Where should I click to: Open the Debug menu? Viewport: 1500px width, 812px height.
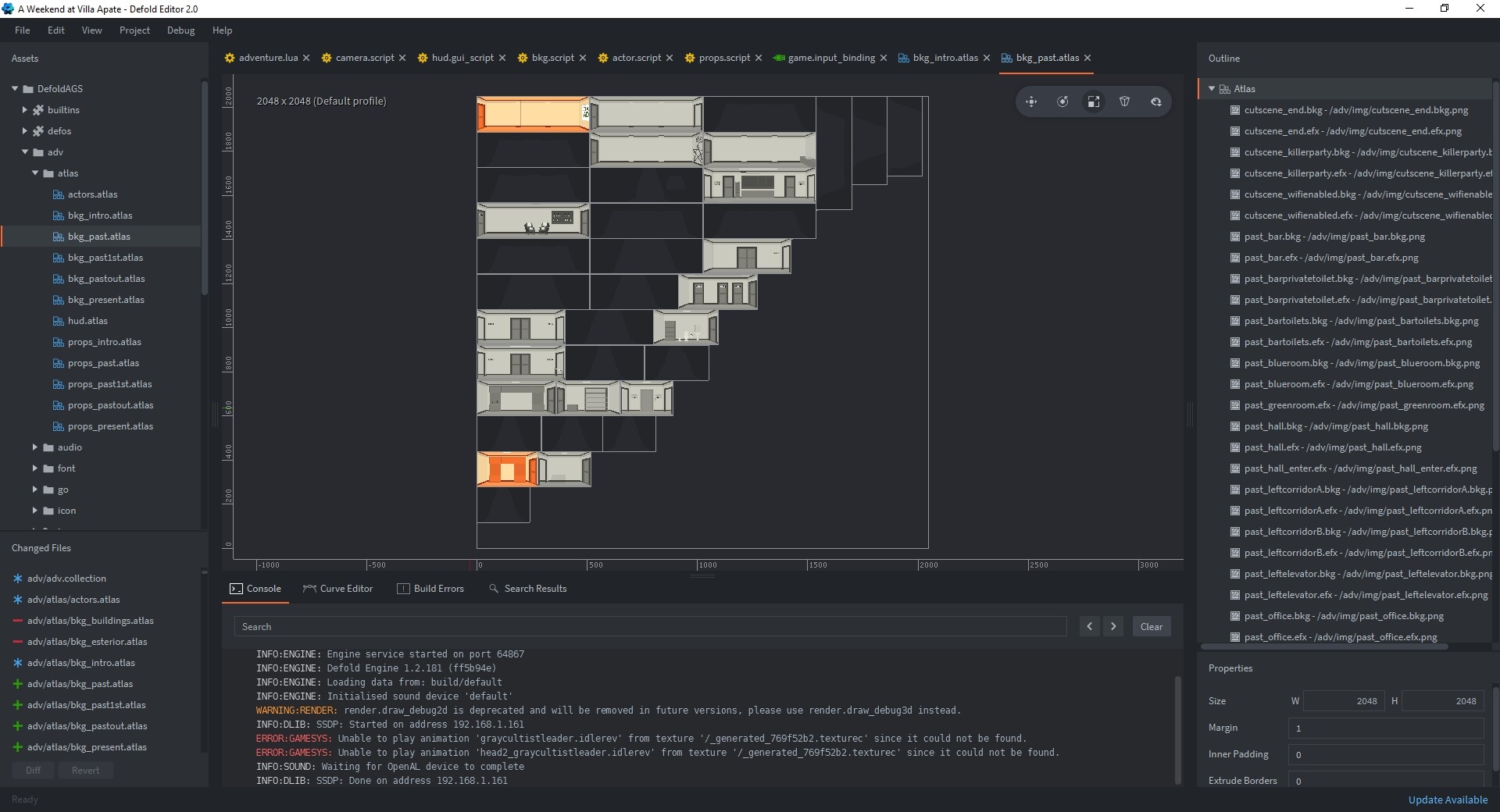tap(180, 30)
